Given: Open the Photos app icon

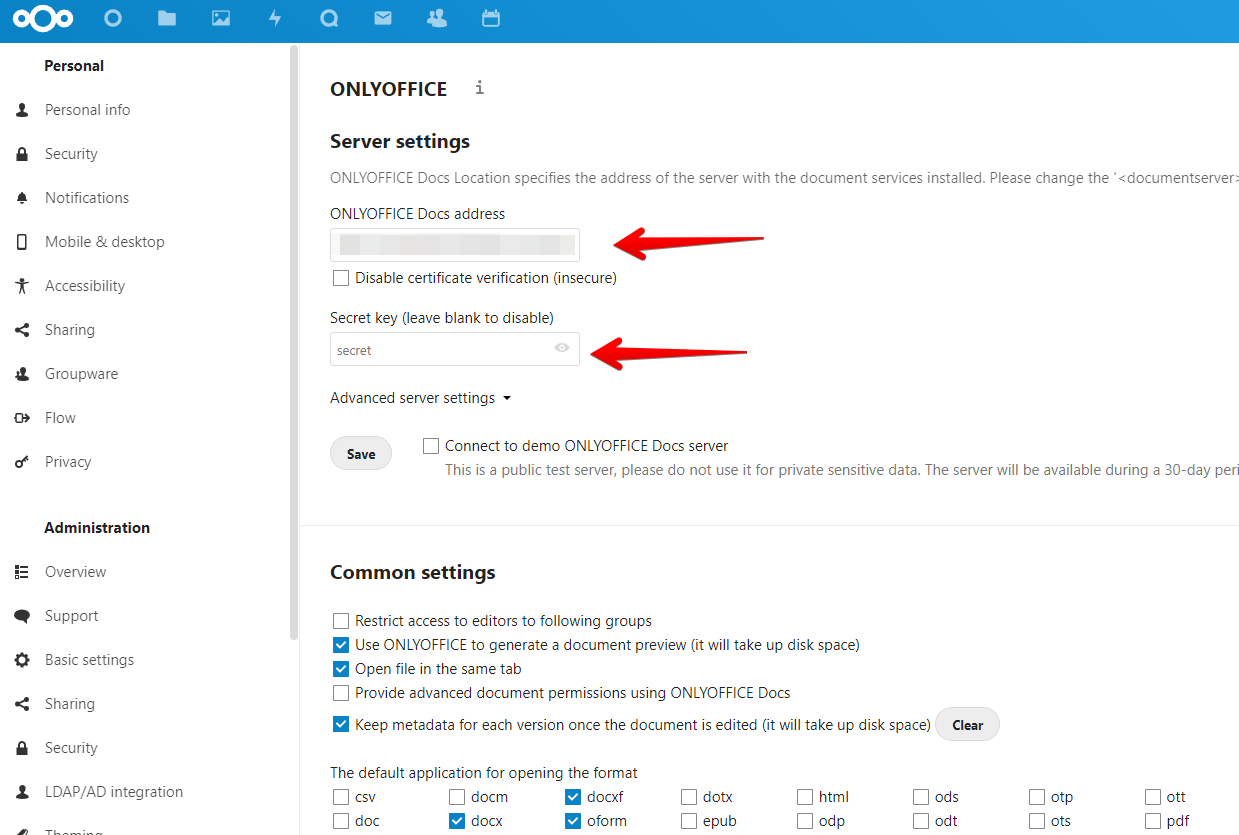Looking at the screenshot, I should [x=221, y=18].
